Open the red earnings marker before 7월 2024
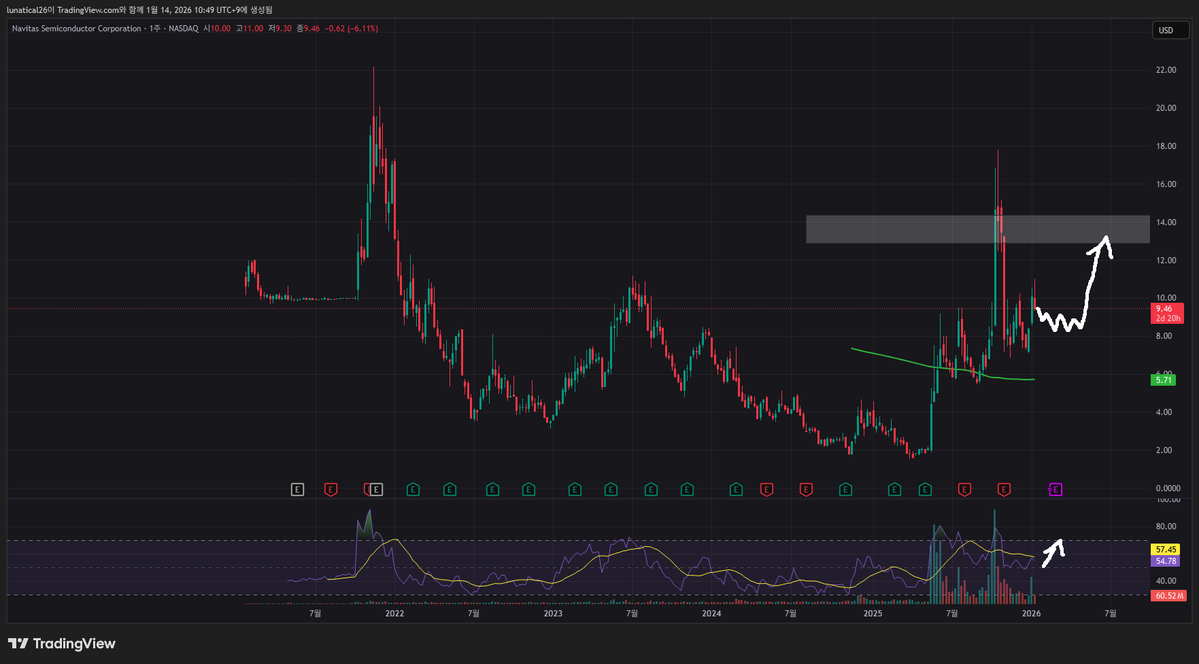The width and height of the screenshot is (1199, 664). 766,490
